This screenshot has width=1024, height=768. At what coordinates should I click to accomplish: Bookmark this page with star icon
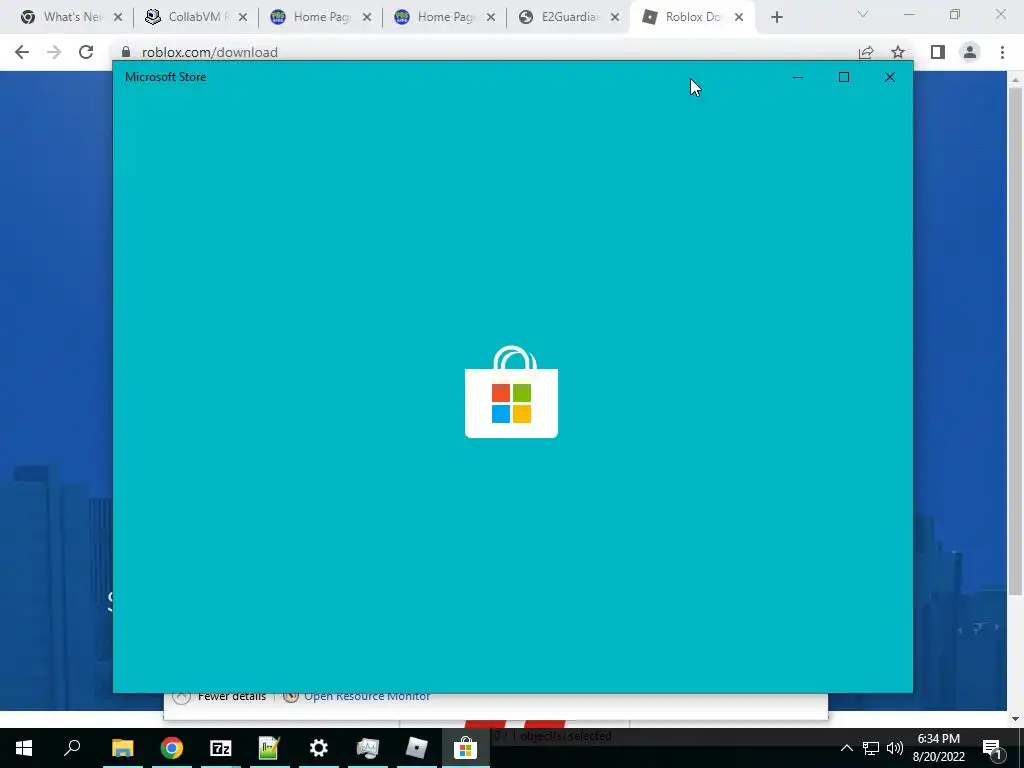[898, 52]
